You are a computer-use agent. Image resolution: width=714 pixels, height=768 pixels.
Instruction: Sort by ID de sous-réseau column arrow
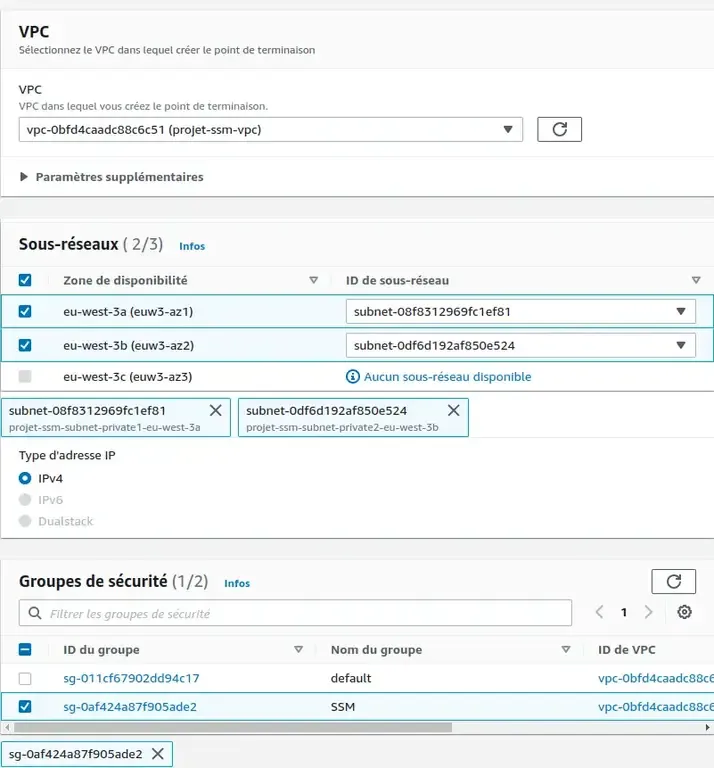click(695, 280)
